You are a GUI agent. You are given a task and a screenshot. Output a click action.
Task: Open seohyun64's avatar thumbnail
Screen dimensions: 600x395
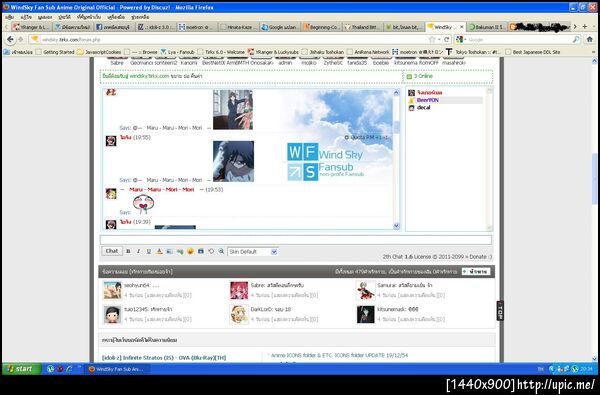pos(112,291)
